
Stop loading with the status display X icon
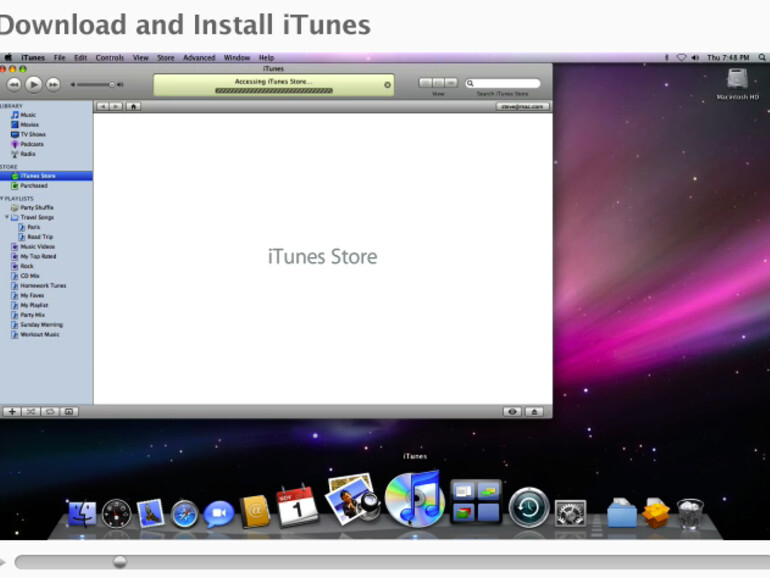tap(387, 85)
